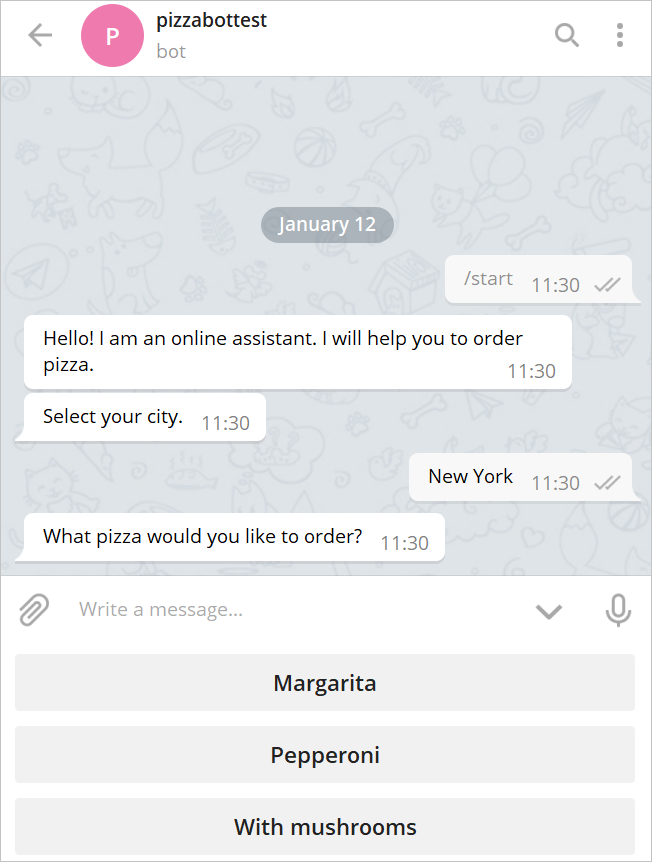652x862 pixels.
Task: Select the /start command message bubble
Action: tap(489, 279)
